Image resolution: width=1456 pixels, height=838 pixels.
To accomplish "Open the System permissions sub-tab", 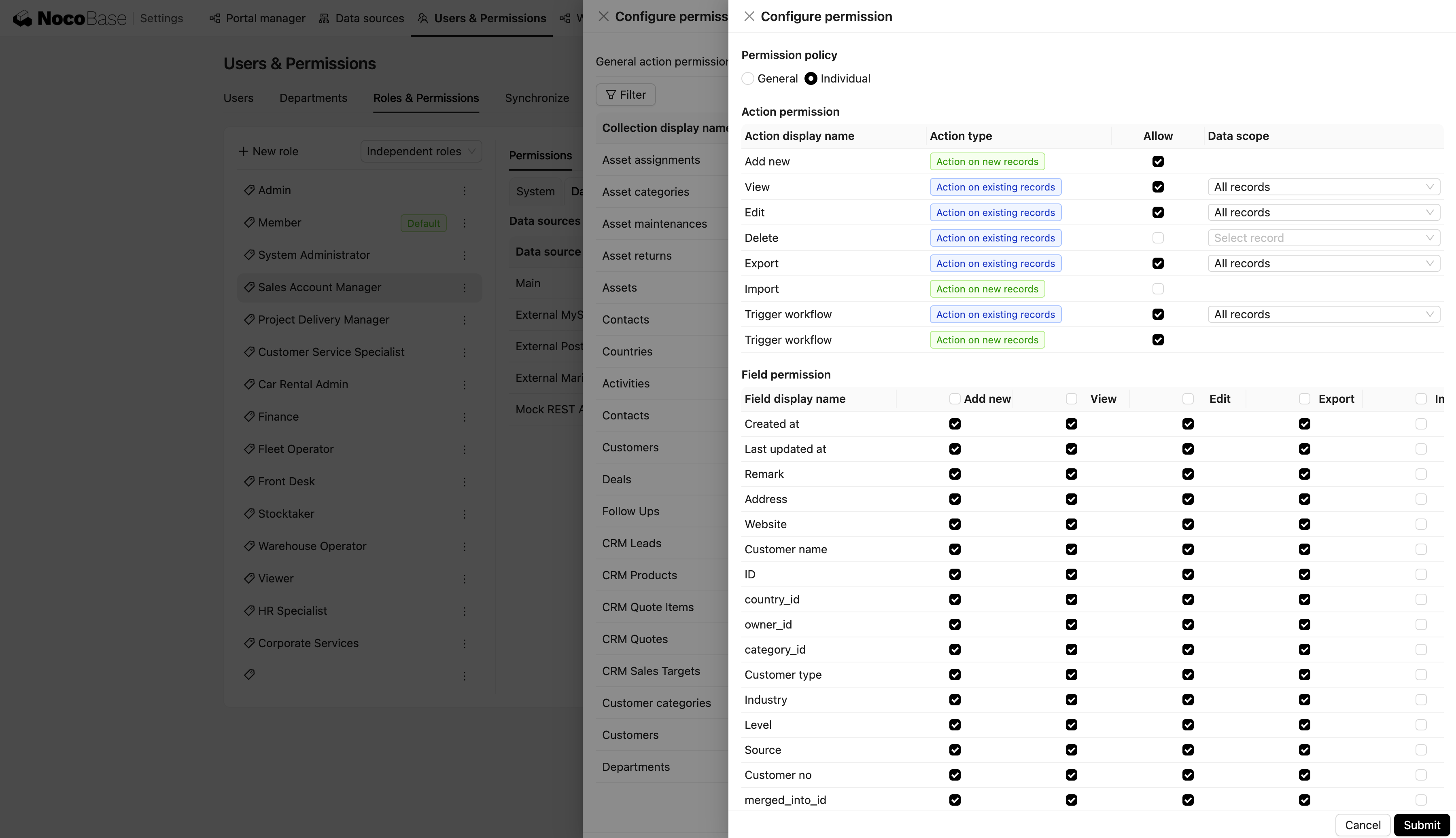I will [535, 192].
